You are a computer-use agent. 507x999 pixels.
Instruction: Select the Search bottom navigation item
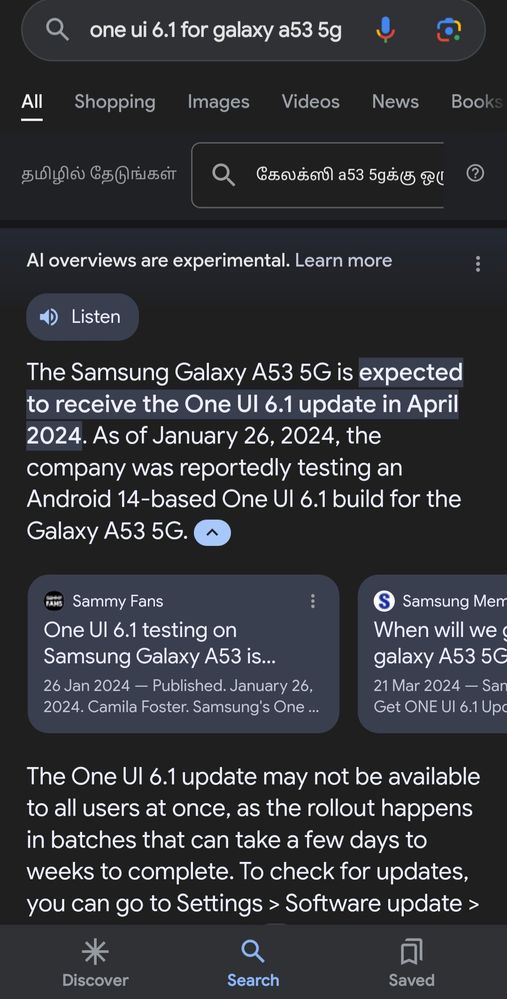coord(253,963)
